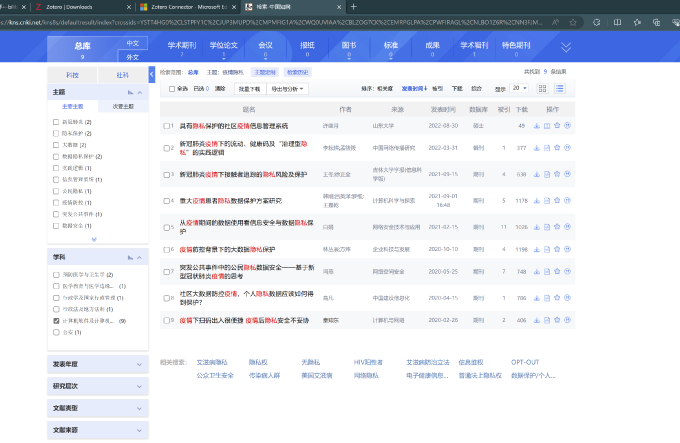Viewport: 680px width, 443px height.
Task: Bookmark this page with browser star
Action: (573, 23)
